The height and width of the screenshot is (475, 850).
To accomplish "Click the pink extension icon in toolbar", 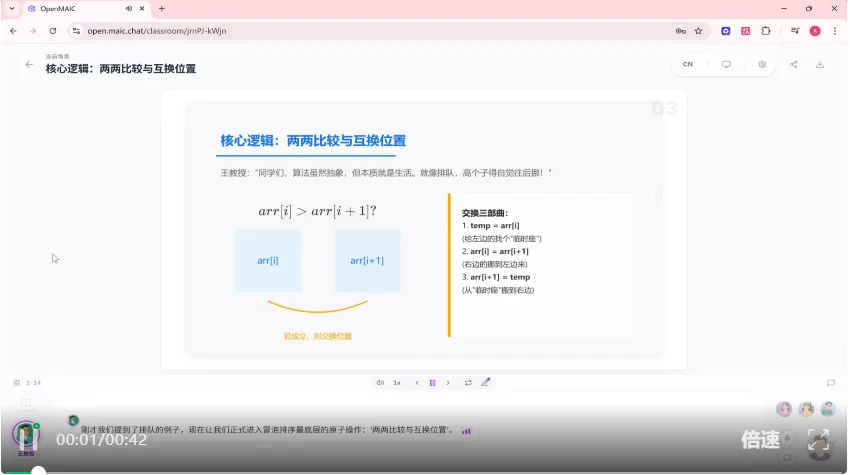I will pos(745,31).
